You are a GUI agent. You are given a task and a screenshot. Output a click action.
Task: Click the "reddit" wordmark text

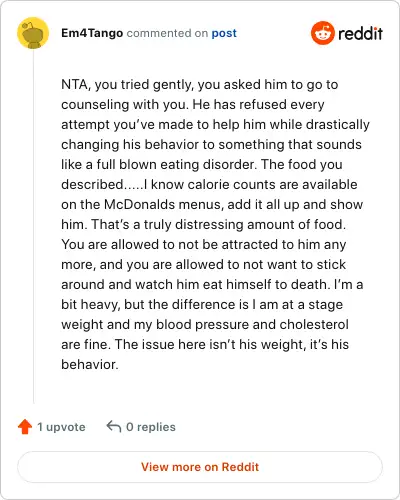pyautogui.click(x=360, y=33)
